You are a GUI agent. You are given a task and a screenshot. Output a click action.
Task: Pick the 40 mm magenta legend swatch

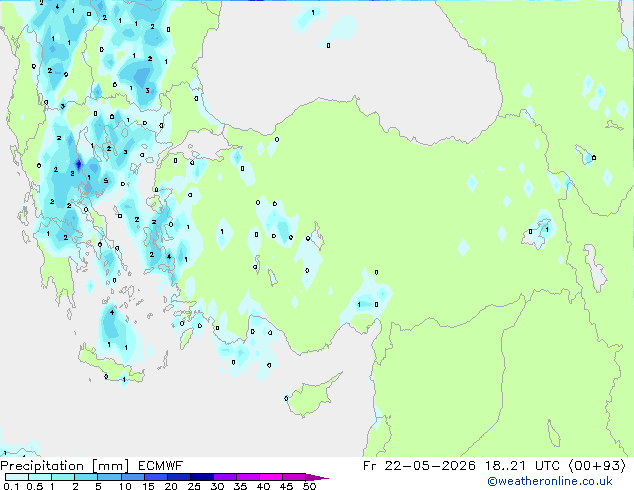point(271,477)
